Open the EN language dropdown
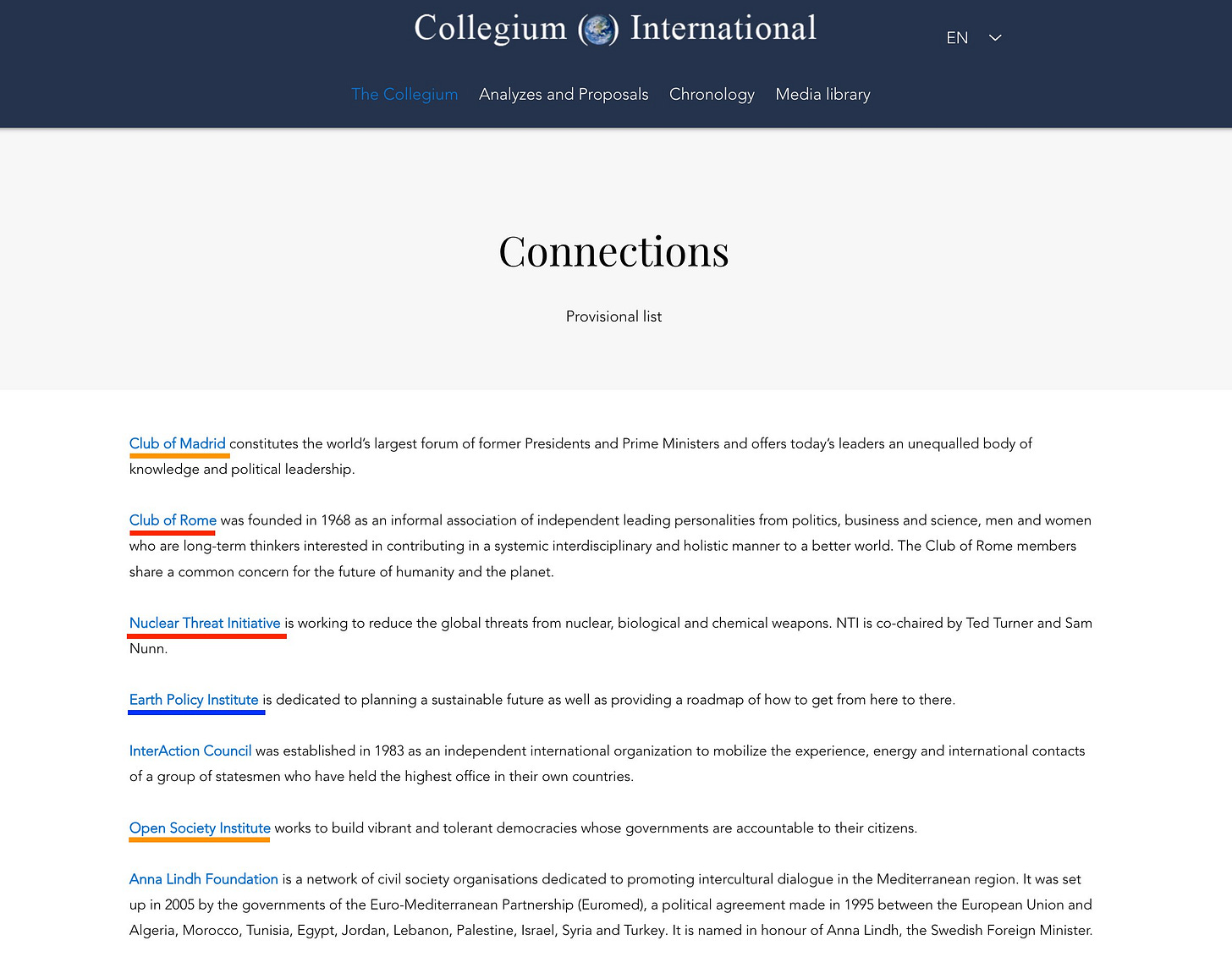Screen dimensions: 1232x968 click(974, 38)
